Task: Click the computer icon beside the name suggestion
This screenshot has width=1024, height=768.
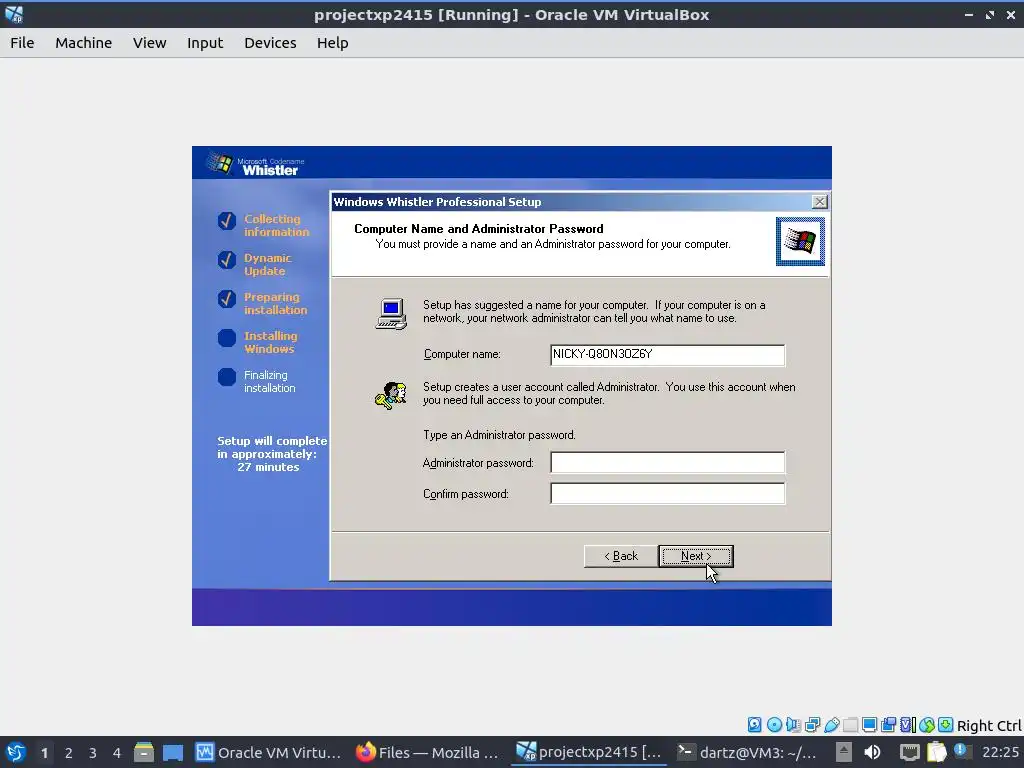Action: (391, 313)
